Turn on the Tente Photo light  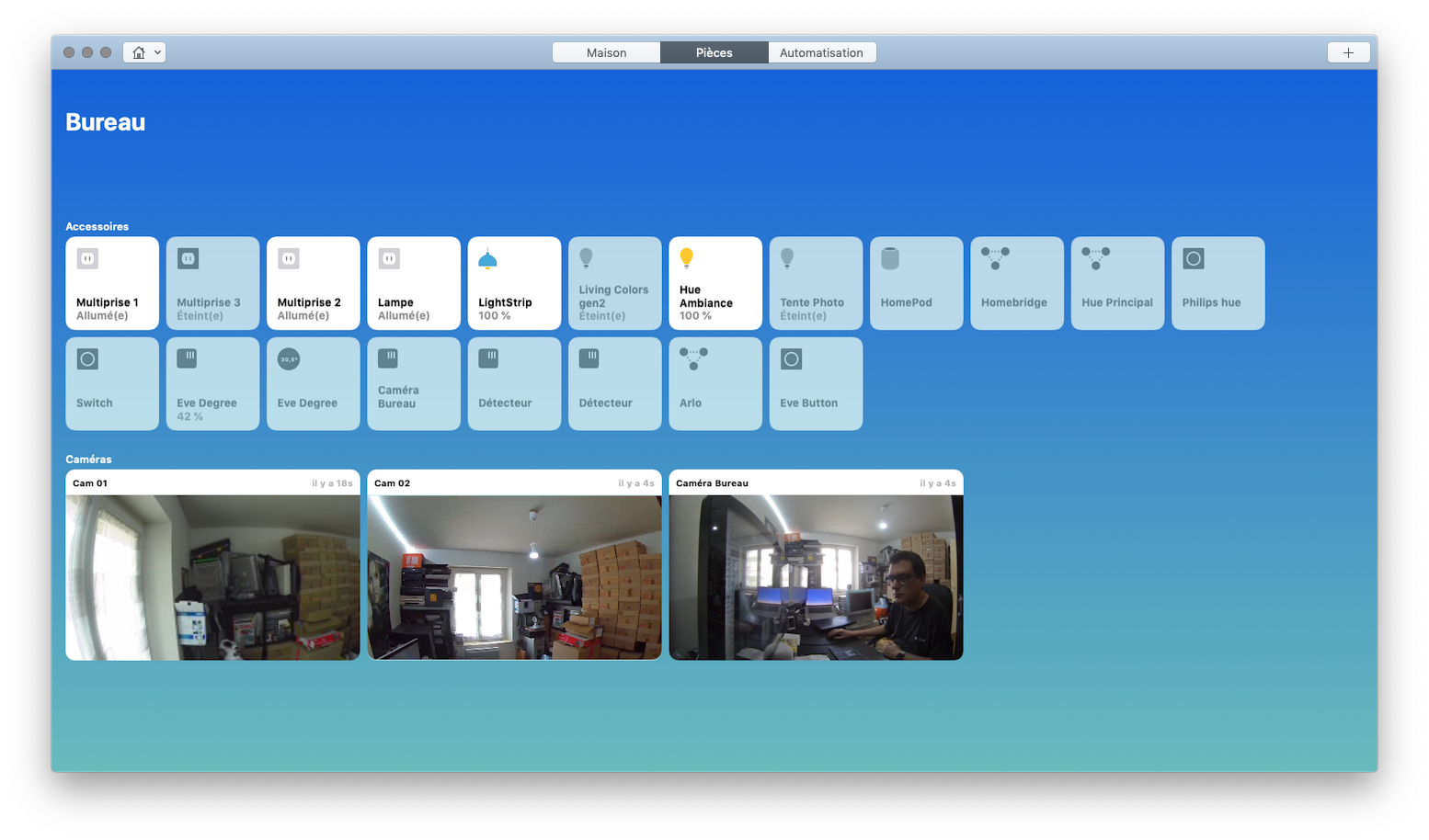[x=816, y=283]
